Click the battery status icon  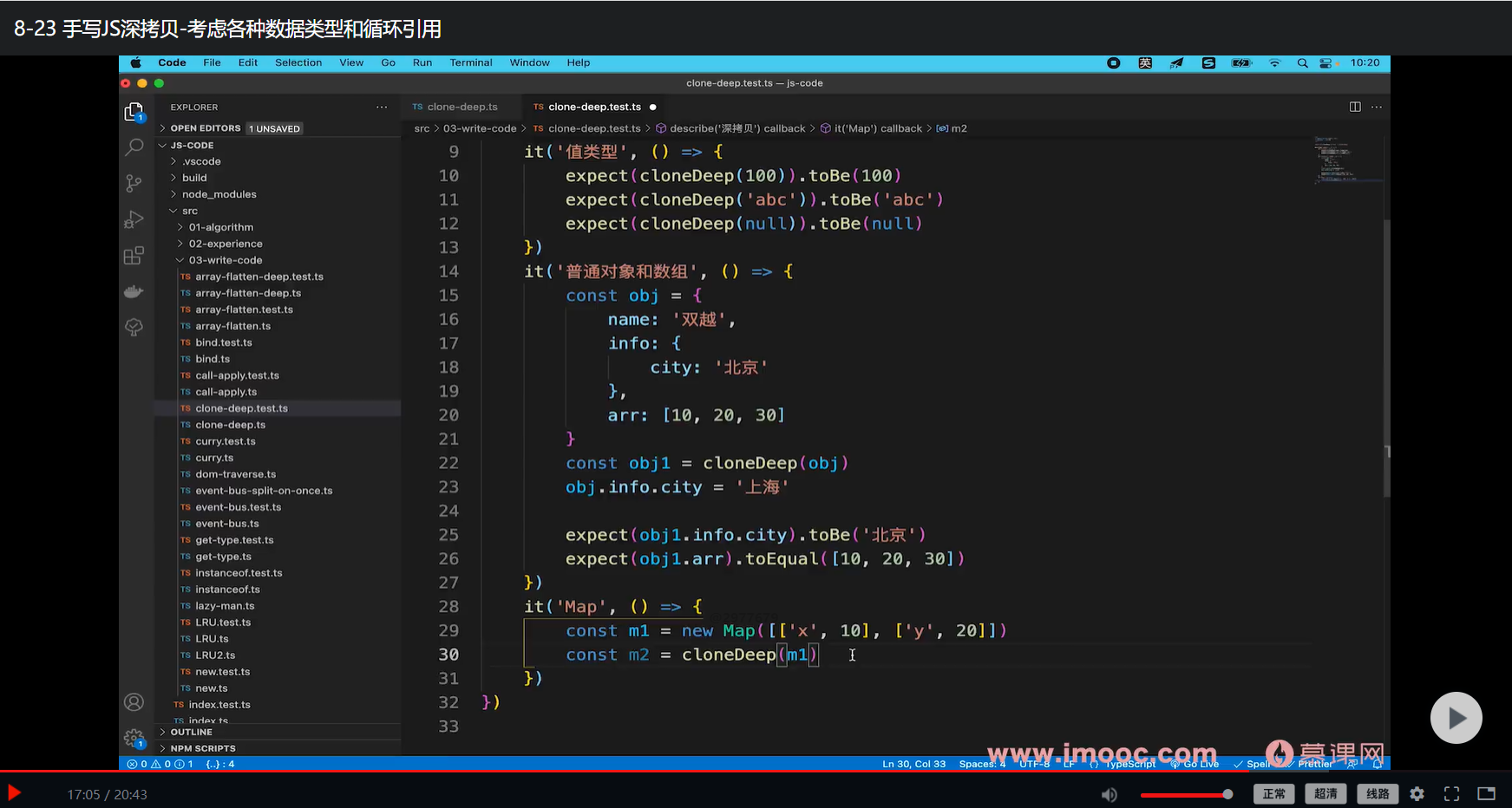(x=1241, y=62)
